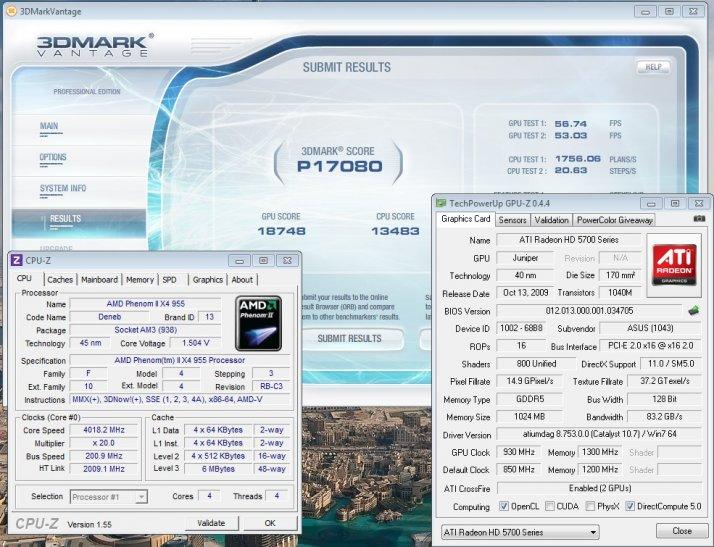Open System Info in 3DMark sidebar
This screenshot has width=714, height=547.
63,188
